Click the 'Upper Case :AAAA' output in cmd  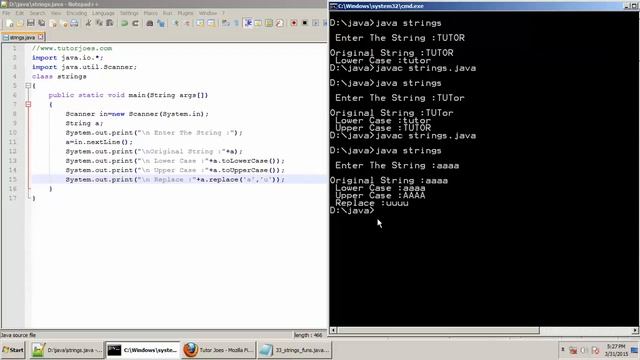pos(380,196)
